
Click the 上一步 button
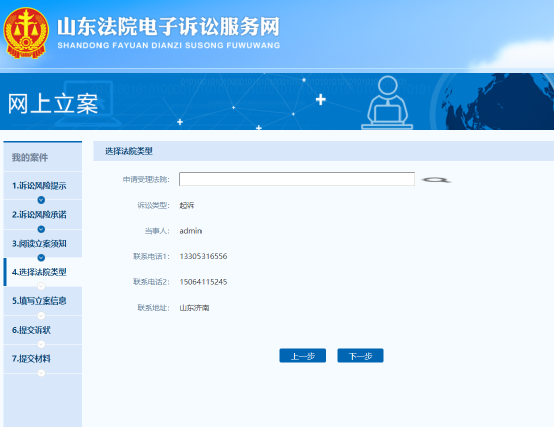302,356
